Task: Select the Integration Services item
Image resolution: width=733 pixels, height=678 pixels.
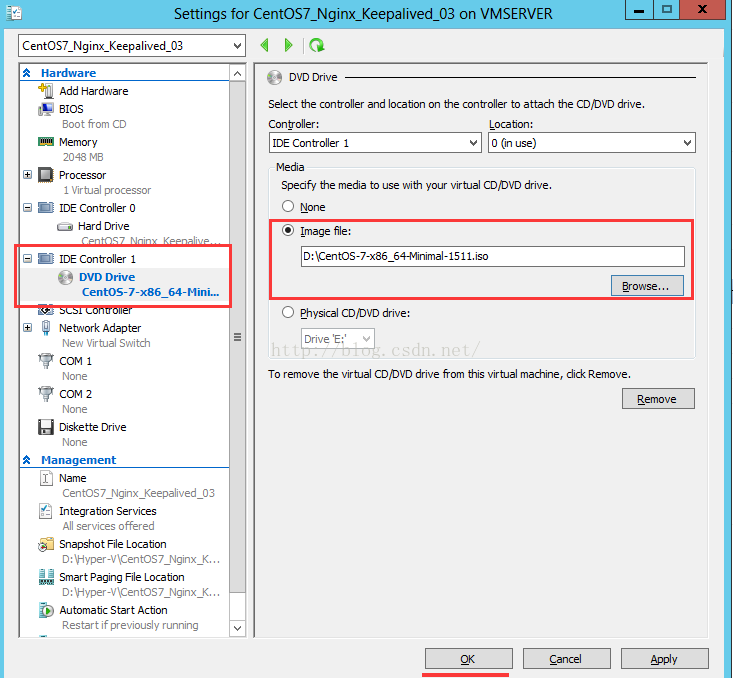Action: [x=108, y=511]
